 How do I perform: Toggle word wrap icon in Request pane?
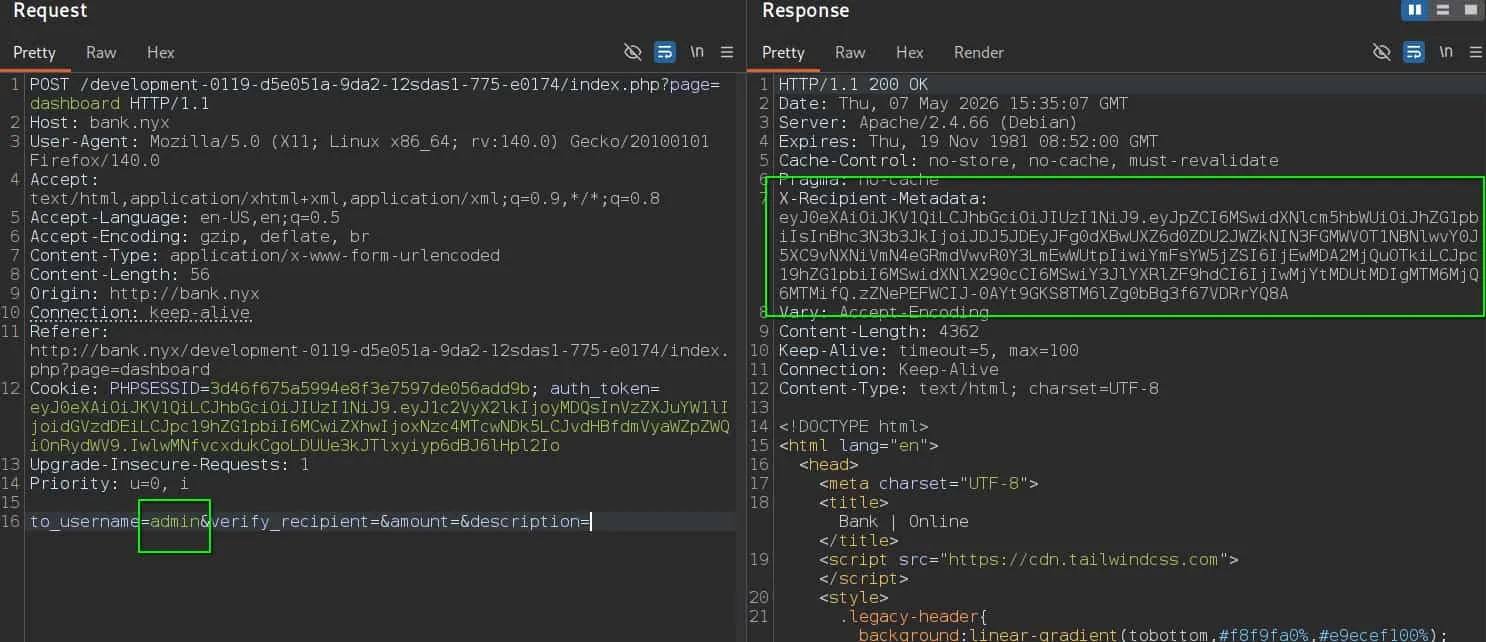664,52
